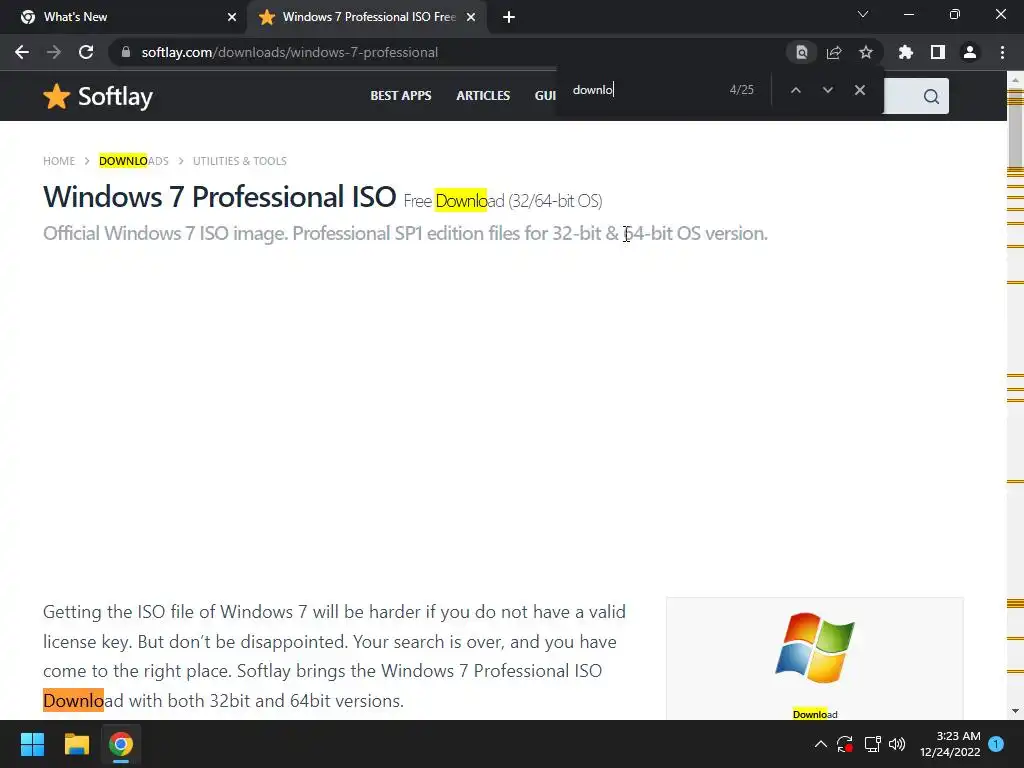
Task: Open the ARTICLES menu
Action: click(x=483, y=95)
